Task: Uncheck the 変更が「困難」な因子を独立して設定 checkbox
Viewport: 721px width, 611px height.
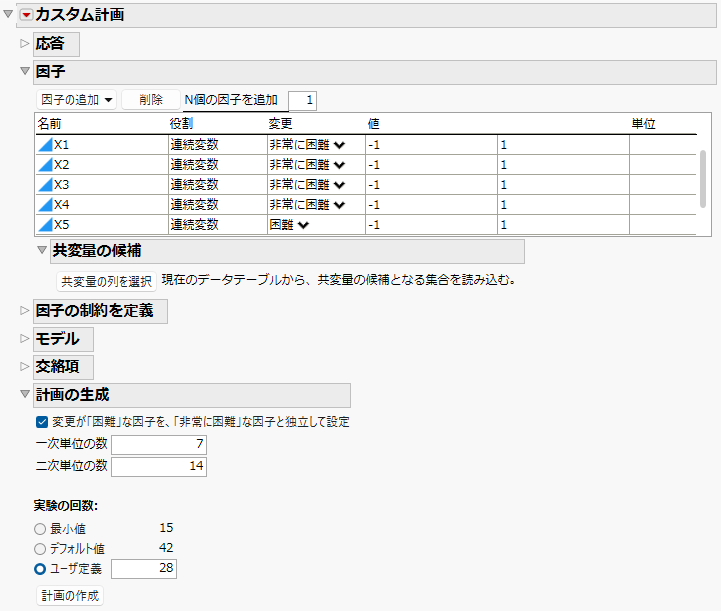Action: [x=42, y=422]
